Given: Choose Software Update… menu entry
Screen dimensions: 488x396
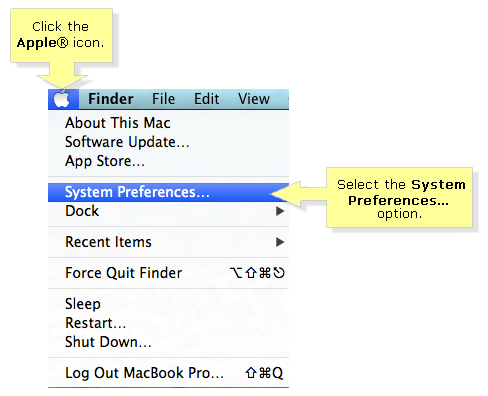Looking at the screenshot, I should click(127, 142).
